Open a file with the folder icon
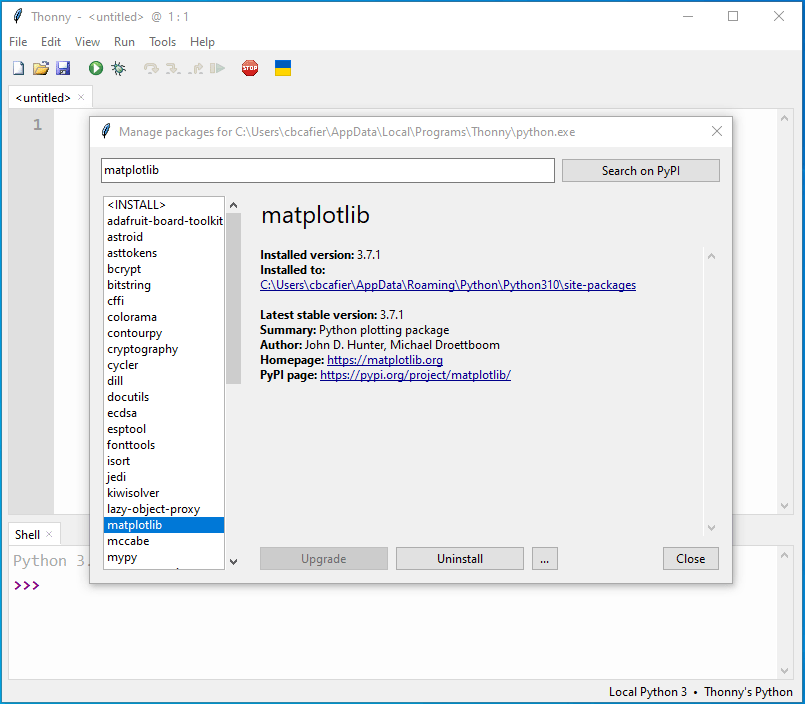The width and height of the screenshot is (805, 704). point(41,68)
